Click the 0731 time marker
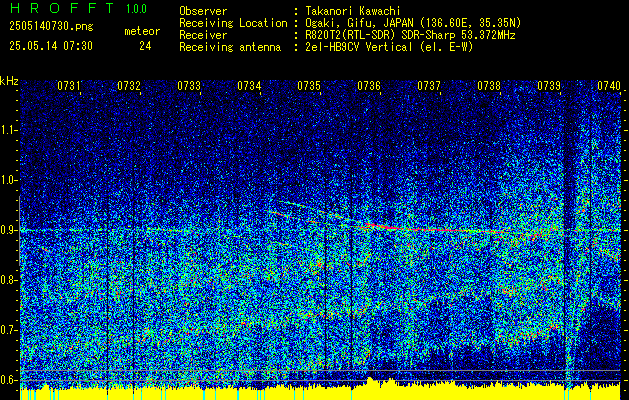629x400 pixels. pos(69,86)
